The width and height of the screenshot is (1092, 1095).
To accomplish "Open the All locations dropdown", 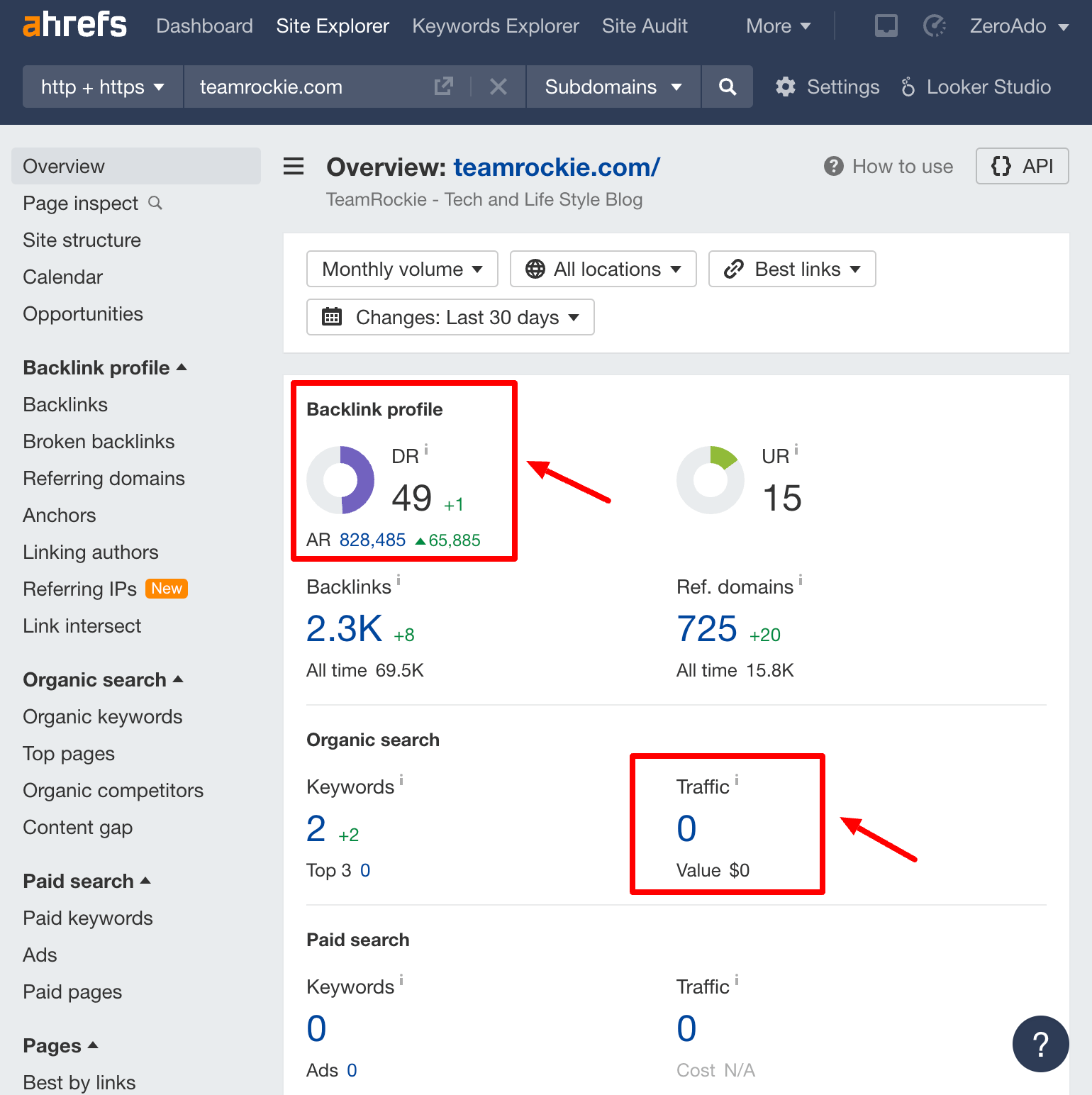I will pos(603,269).
